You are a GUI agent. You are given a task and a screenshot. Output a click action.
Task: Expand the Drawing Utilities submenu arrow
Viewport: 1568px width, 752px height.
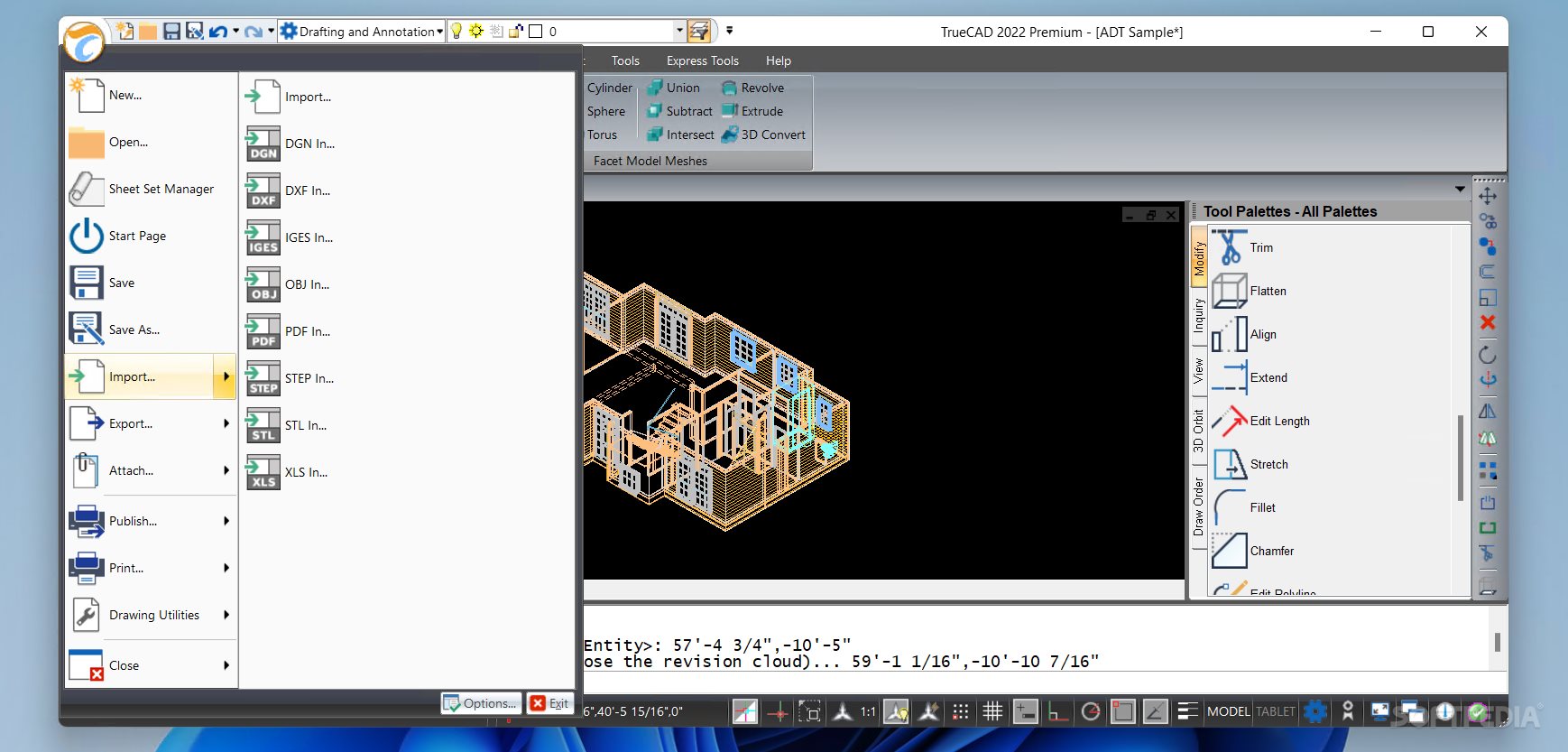[226, 615]
